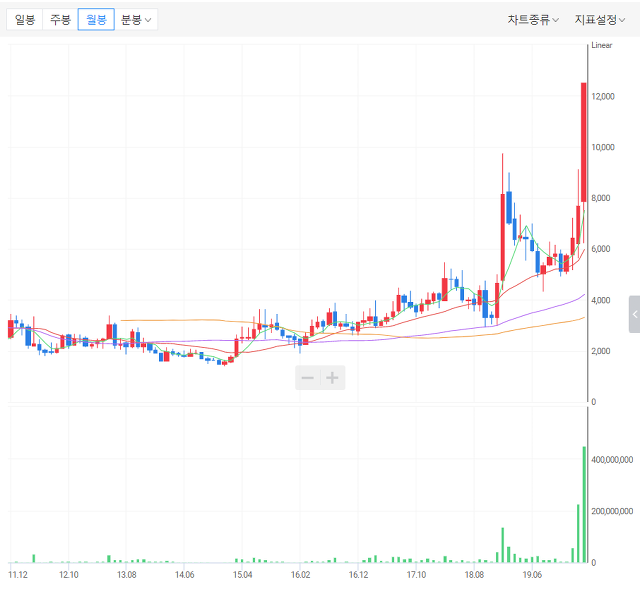This screenshot has width=640, height=589.
Task: Click the 200,000,000 volume axis label
Action: [x=612, y=511]
